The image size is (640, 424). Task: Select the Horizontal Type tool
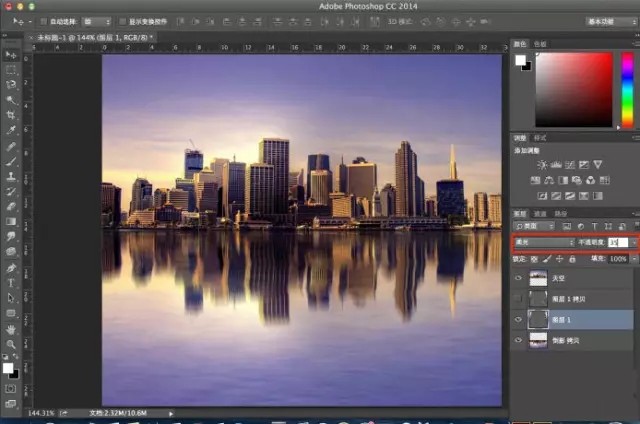tap(11, 282)
